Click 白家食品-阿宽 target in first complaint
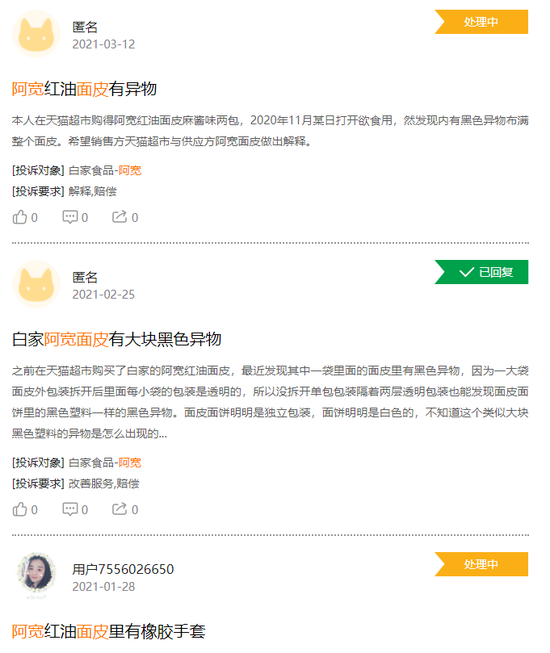This screenshot has width=550, height=653. (105, 170)
